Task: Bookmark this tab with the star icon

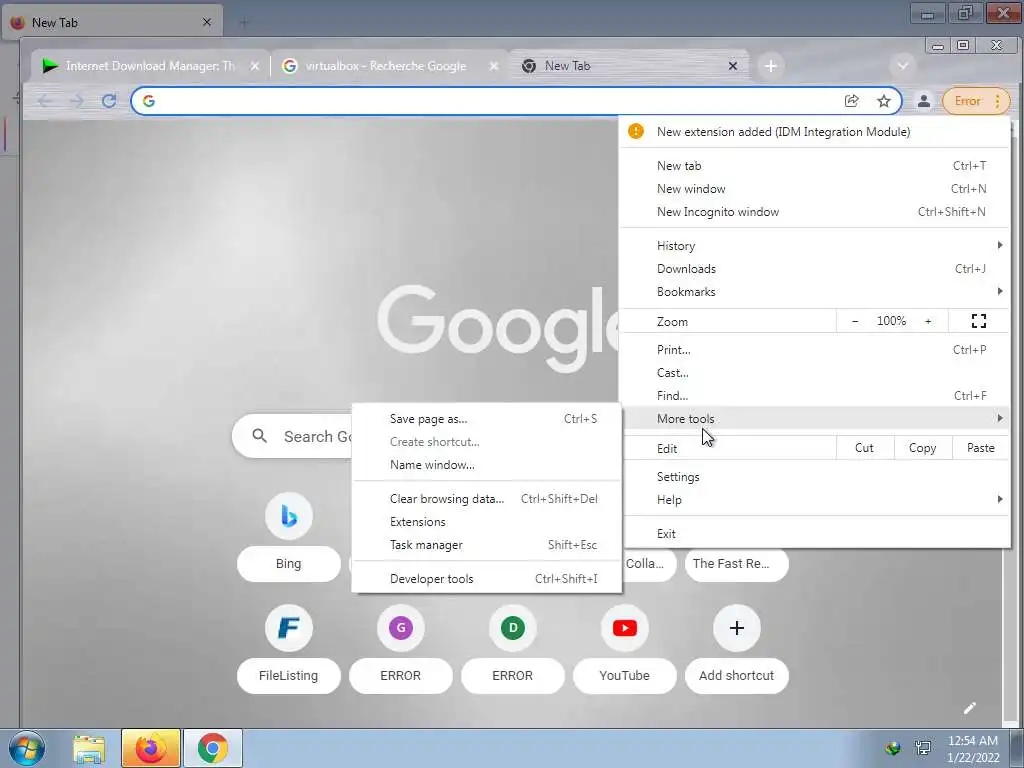Action: (x=884, y=101)
